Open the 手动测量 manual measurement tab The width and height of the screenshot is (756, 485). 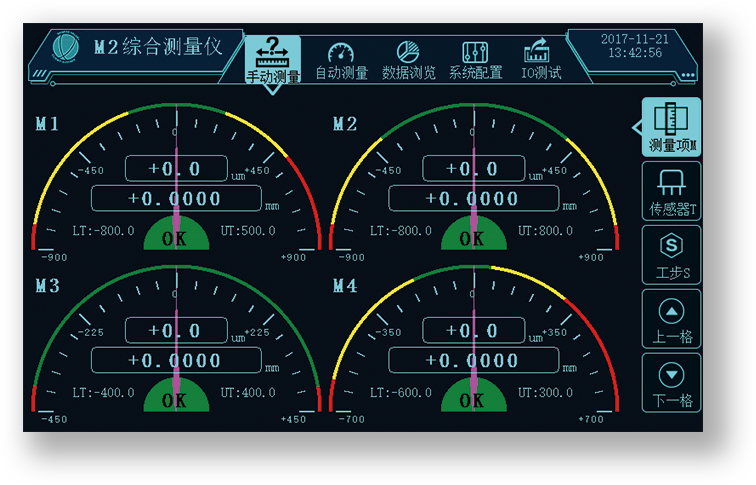[273, 59]
